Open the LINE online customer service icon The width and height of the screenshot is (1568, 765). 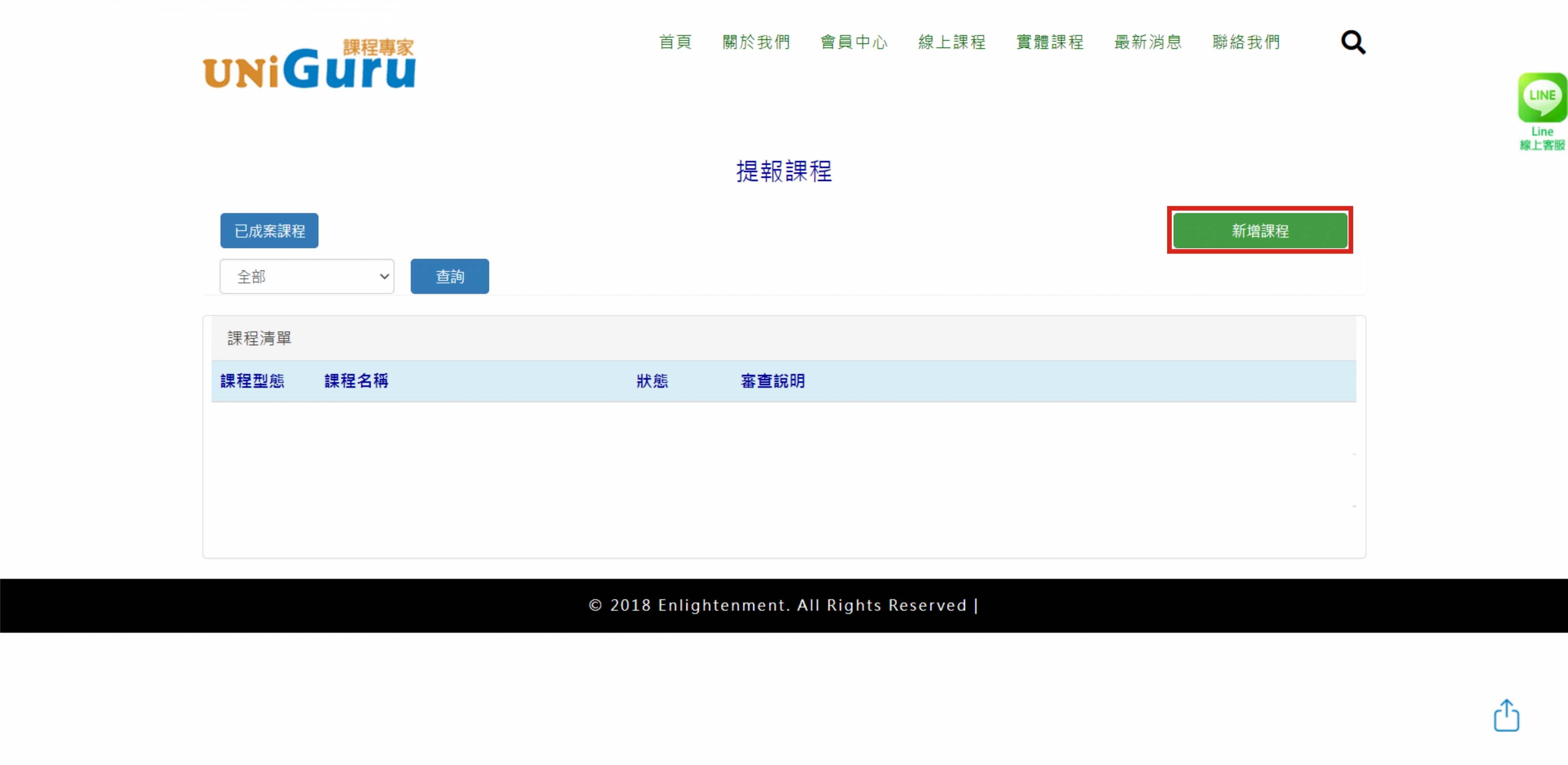pos(1542,111)
